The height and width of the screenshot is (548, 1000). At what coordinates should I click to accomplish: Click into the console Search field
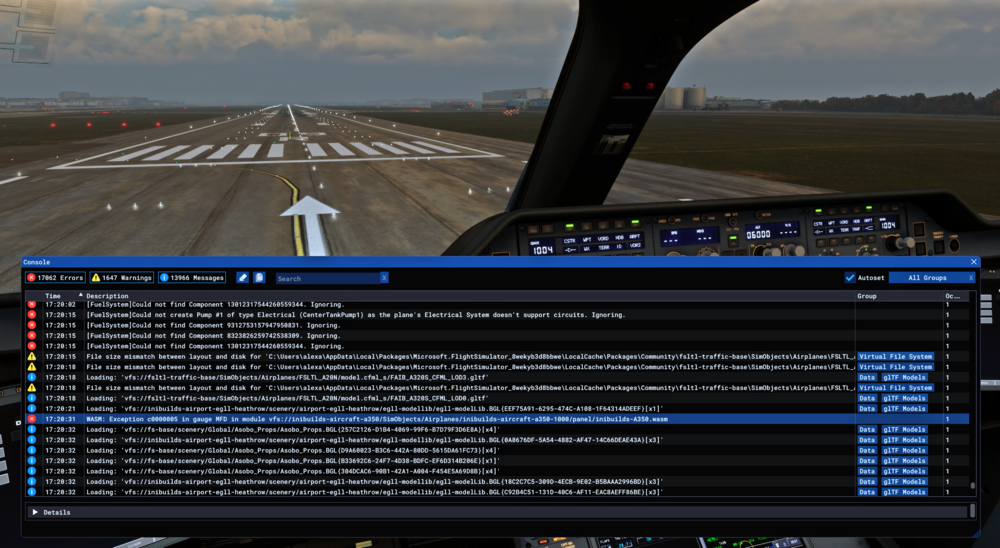[328, 278]
